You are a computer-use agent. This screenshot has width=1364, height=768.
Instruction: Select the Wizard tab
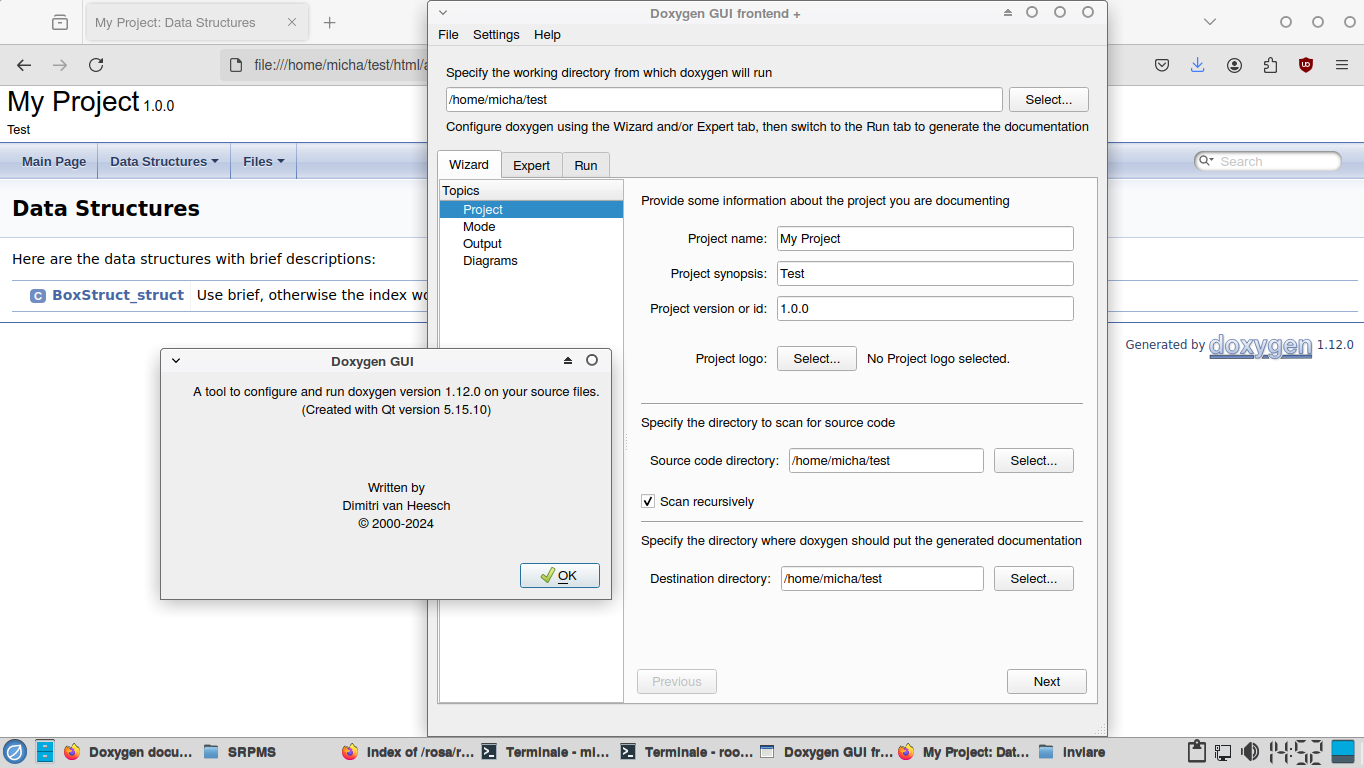tap(469, 165)
